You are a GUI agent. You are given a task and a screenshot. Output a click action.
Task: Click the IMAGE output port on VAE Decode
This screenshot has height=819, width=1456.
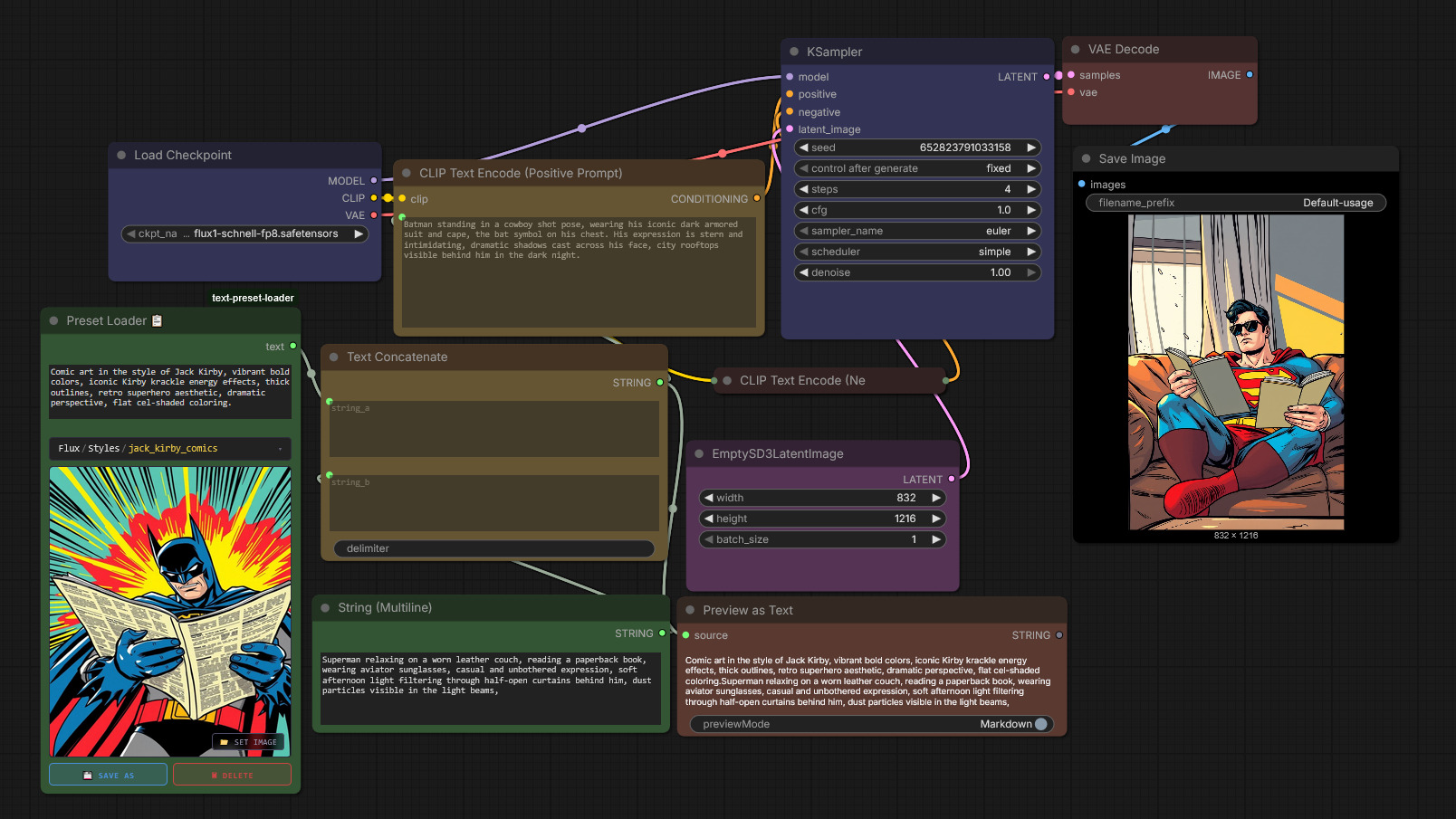1250,75
